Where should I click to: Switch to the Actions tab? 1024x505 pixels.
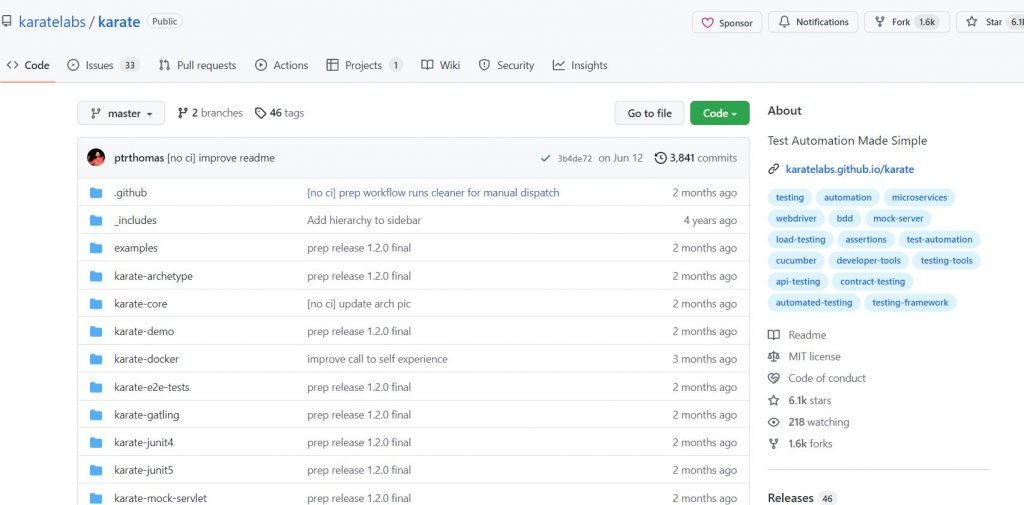click(x=281, y=65)
